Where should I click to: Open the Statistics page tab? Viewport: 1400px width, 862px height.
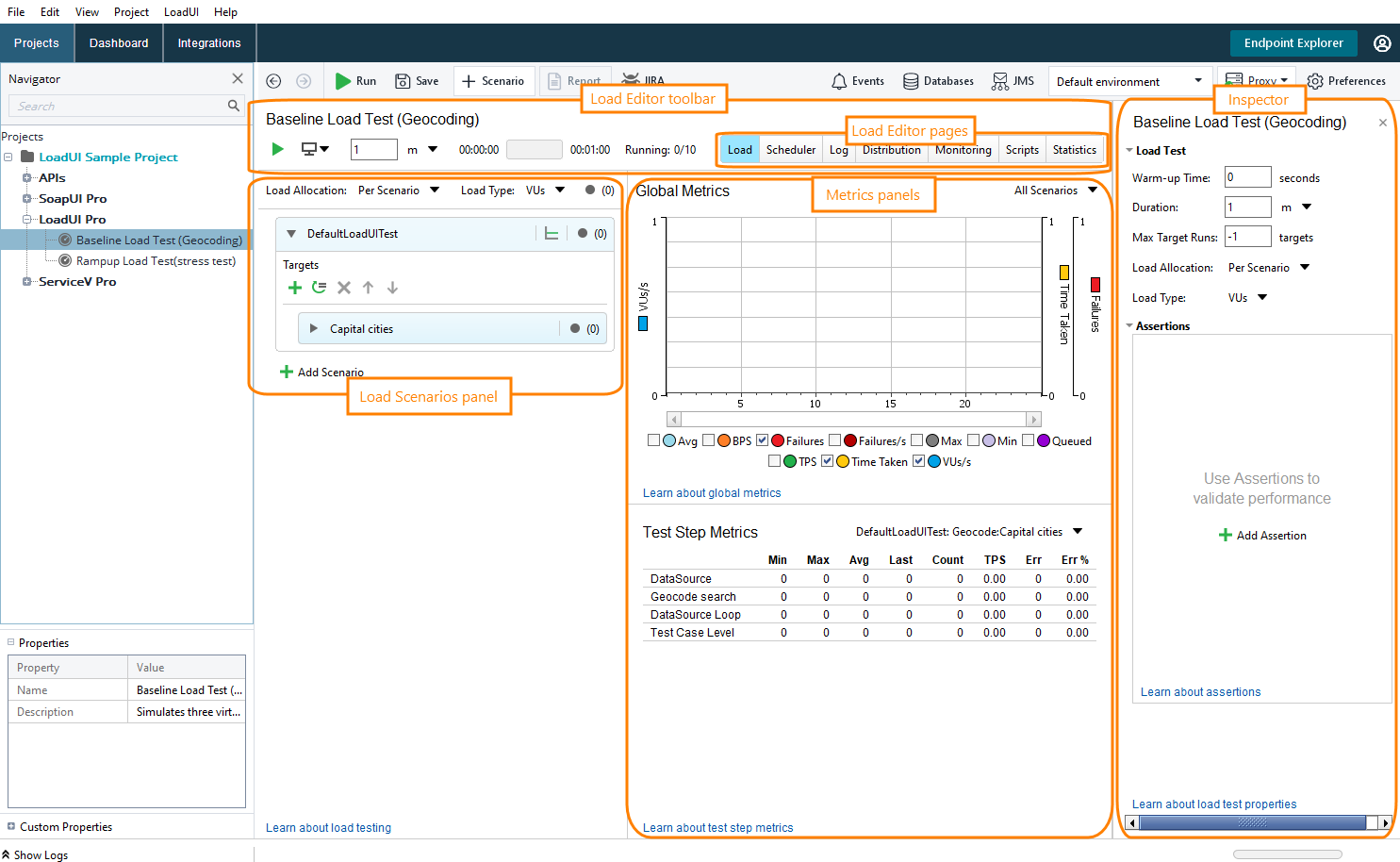1075,150
